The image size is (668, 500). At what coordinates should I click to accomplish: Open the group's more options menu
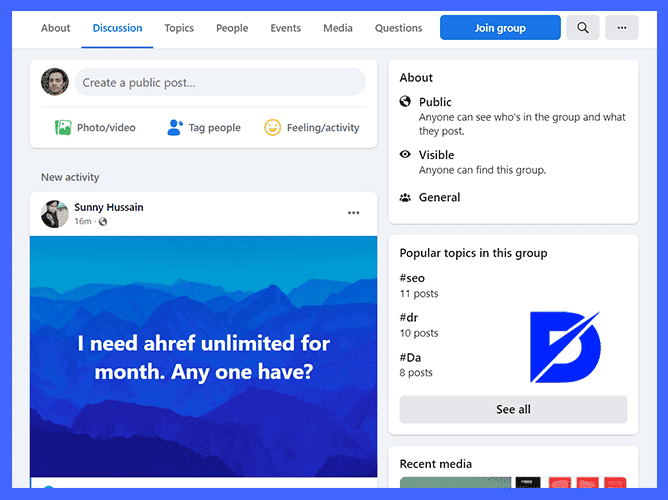(622, 28)
